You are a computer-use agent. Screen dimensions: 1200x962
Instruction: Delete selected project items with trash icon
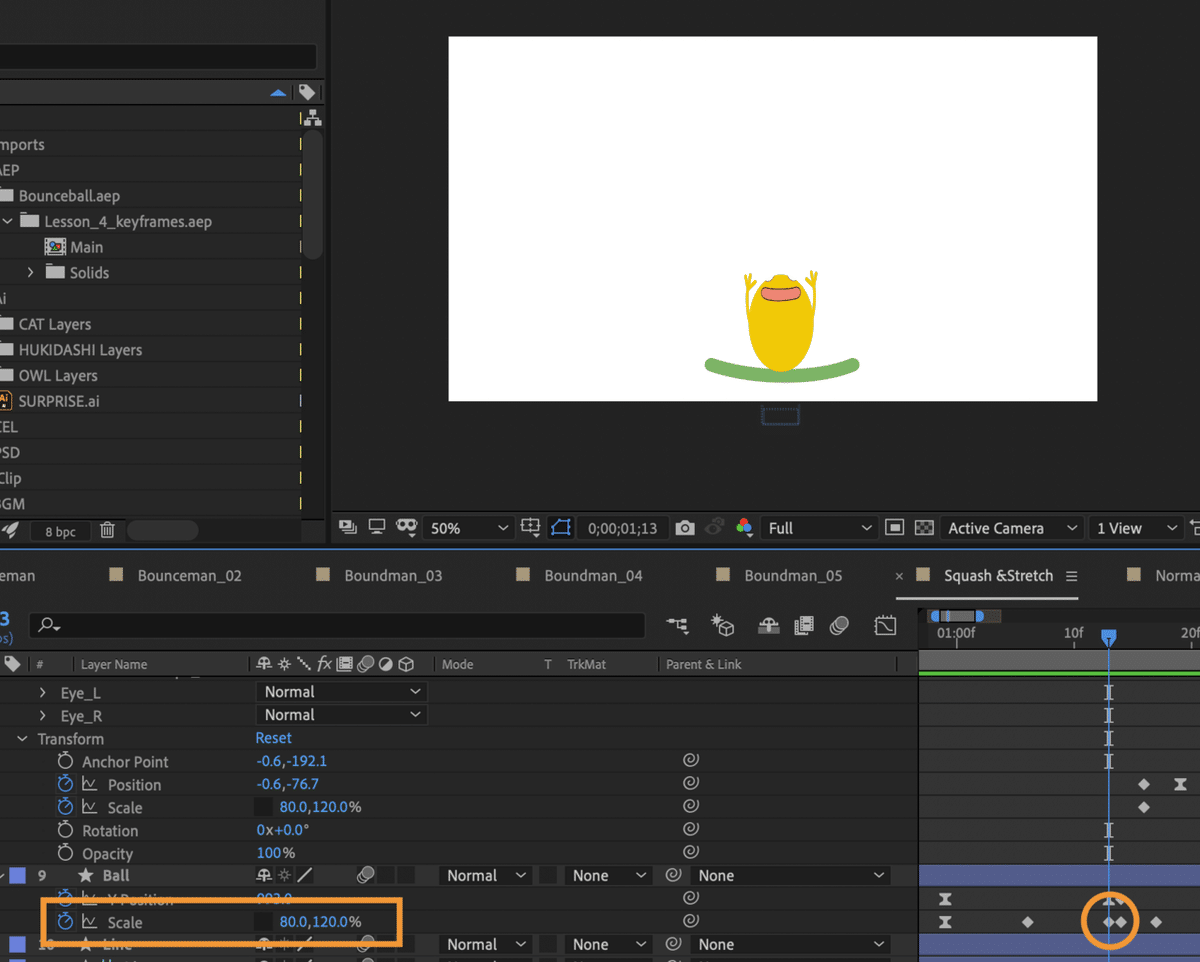click(x=108, y=531)
